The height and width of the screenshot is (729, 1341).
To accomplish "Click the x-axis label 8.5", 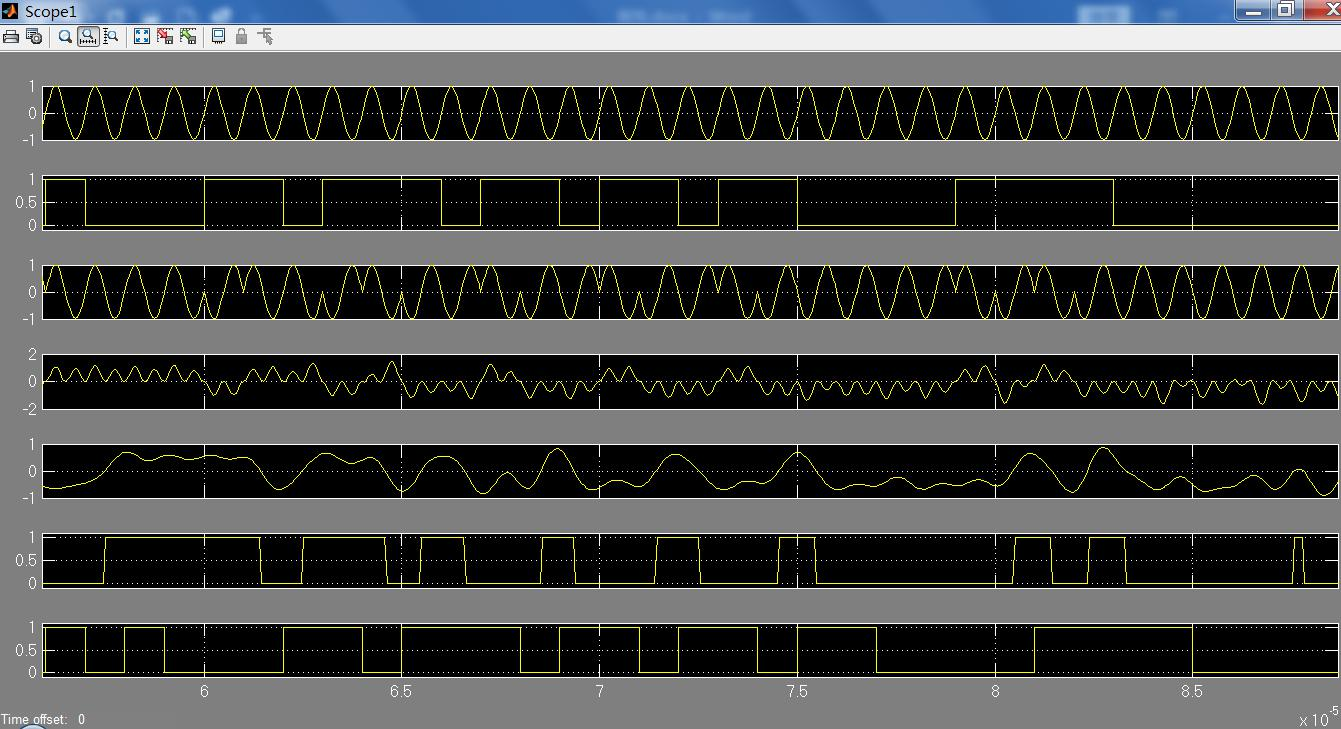I will coord(1192,691).
